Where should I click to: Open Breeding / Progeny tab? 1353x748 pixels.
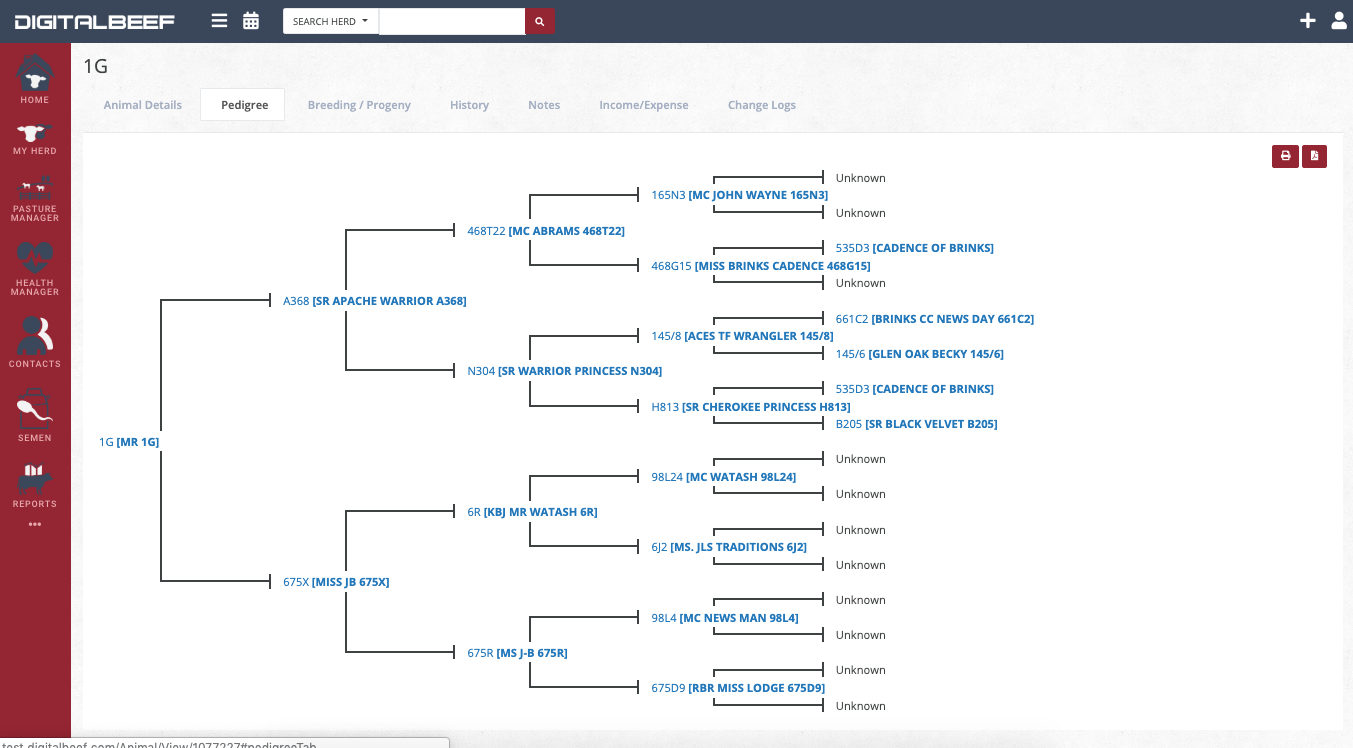point(359,105)
